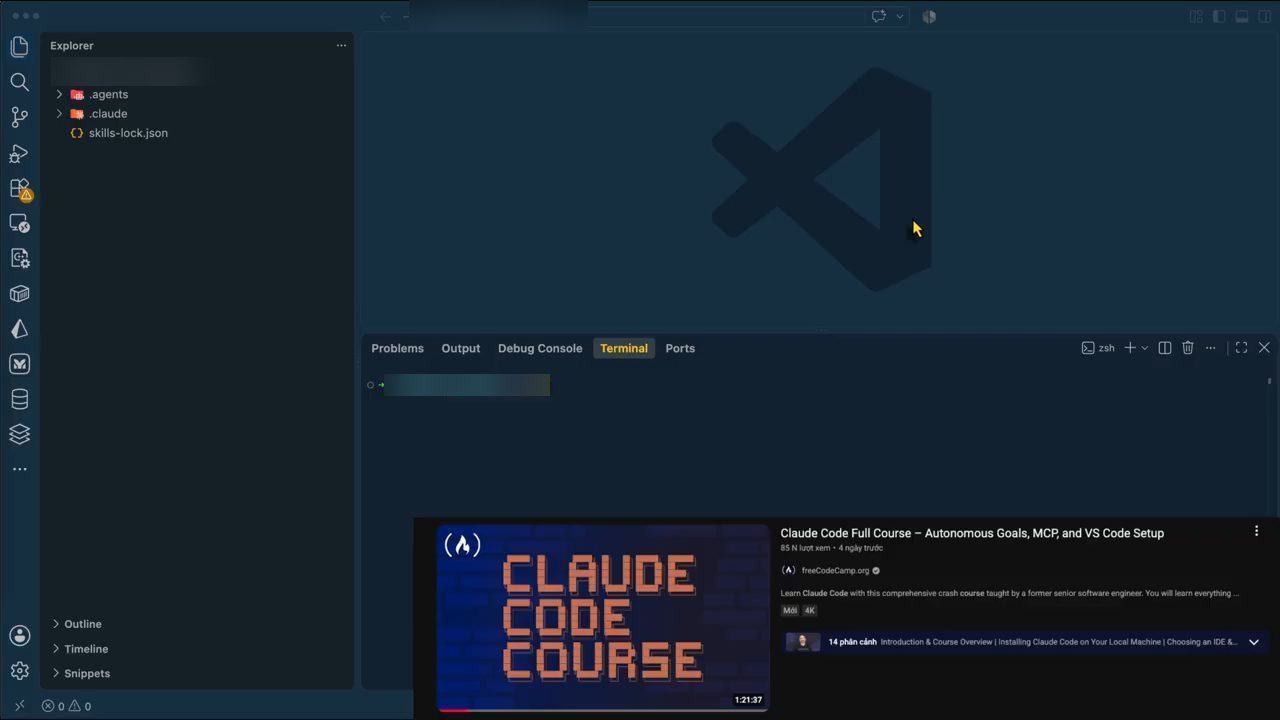Viewport: 1280px width, 720px height.
Task: Expand the Timeline section
Action: pos(86,649)
